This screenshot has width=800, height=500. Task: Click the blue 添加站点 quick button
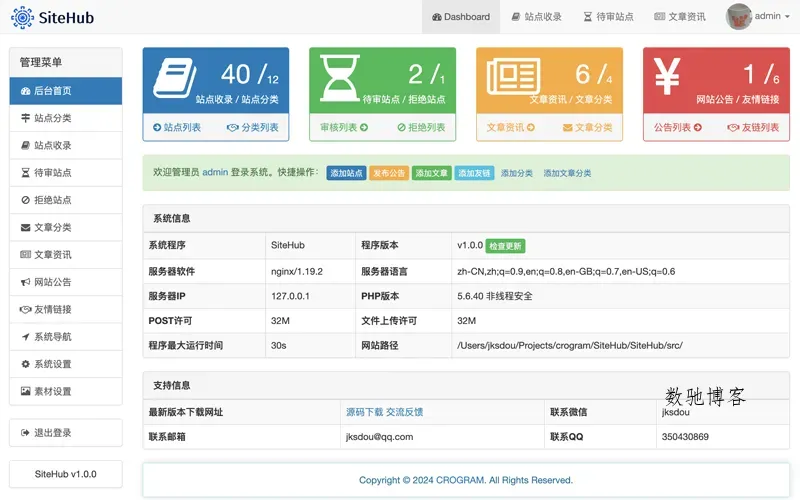coord(346,173)
